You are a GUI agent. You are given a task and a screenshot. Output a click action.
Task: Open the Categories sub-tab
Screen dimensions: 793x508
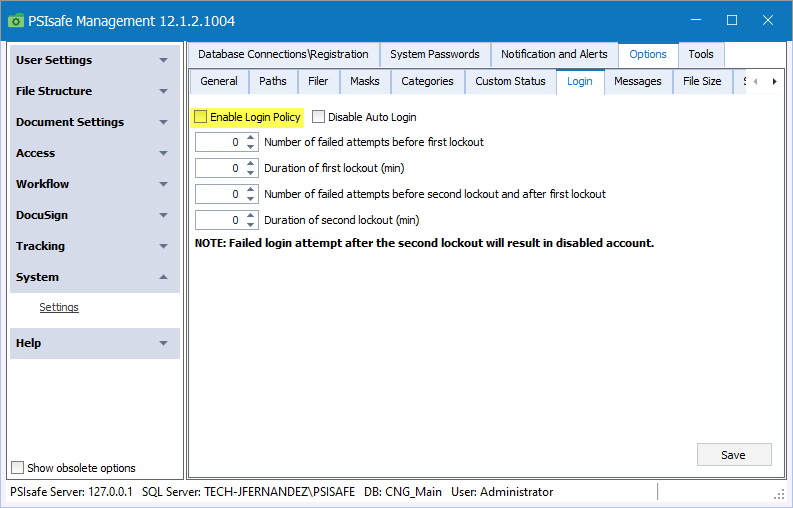coord(427,81)
